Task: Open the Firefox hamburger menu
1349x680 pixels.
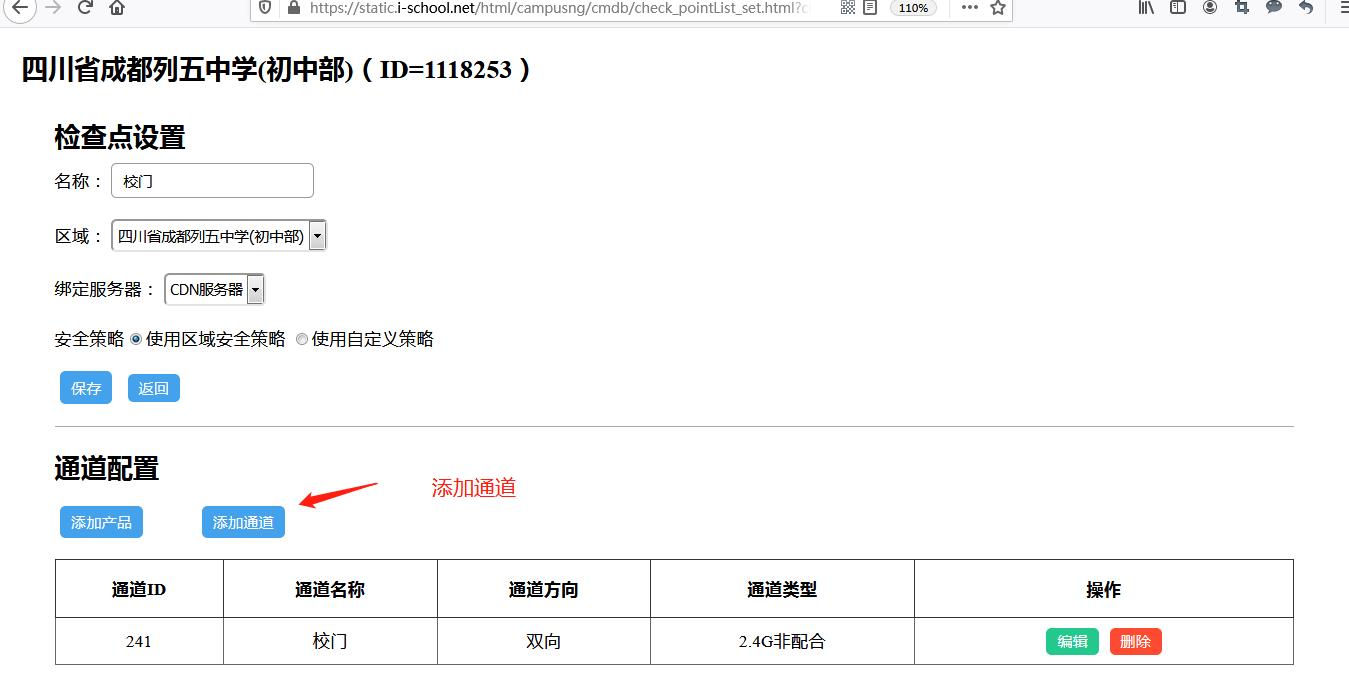Action: pyautogui.click(x=1342, y=8)
